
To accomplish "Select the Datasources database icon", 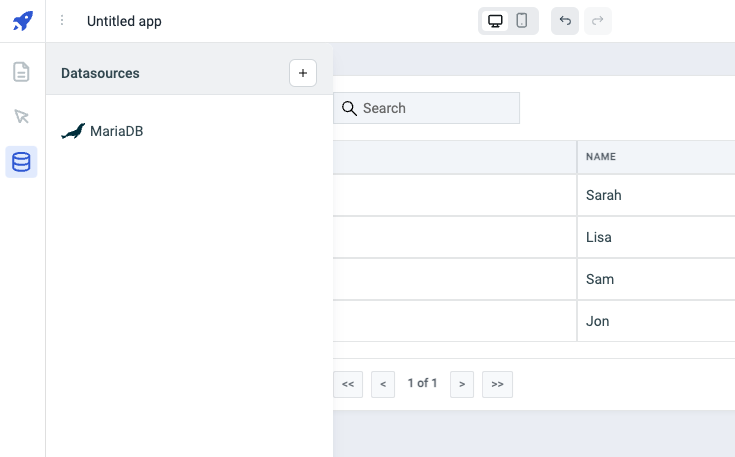I will tap(22, 162).
